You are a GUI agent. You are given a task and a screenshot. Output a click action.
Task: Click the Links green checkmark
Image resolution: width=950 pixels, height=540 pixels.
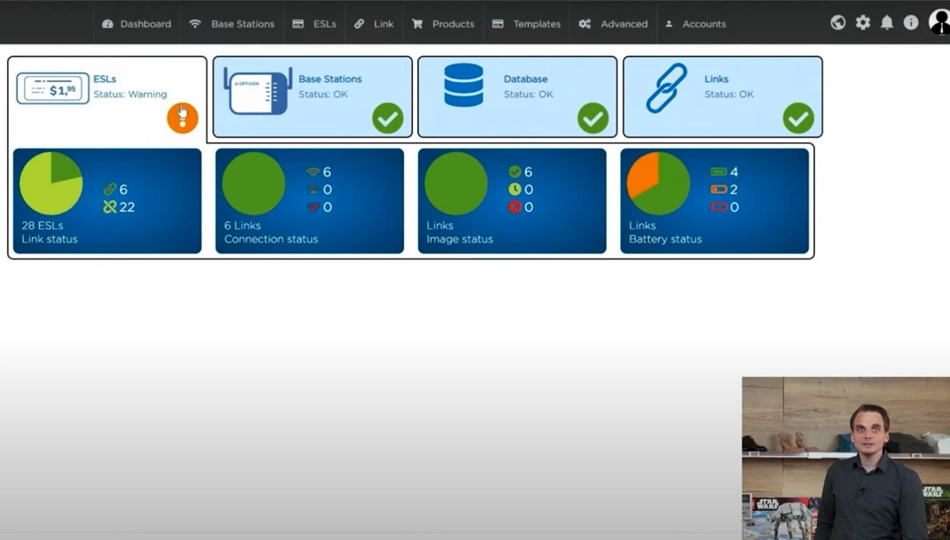click(x=799, y=118)
